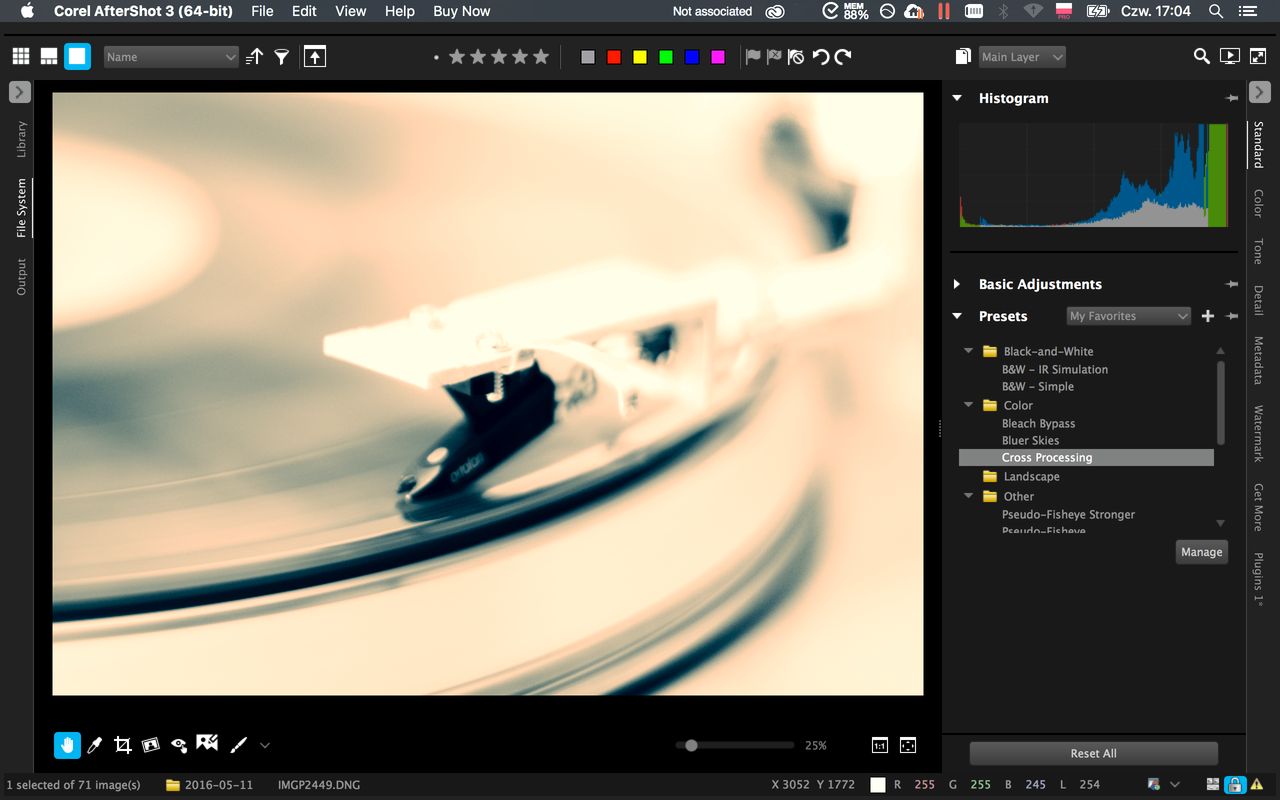This screenshot has height=800, width=1280.
Task: Activate the red-eye removal tool
Action: click(x=179, y=745)
